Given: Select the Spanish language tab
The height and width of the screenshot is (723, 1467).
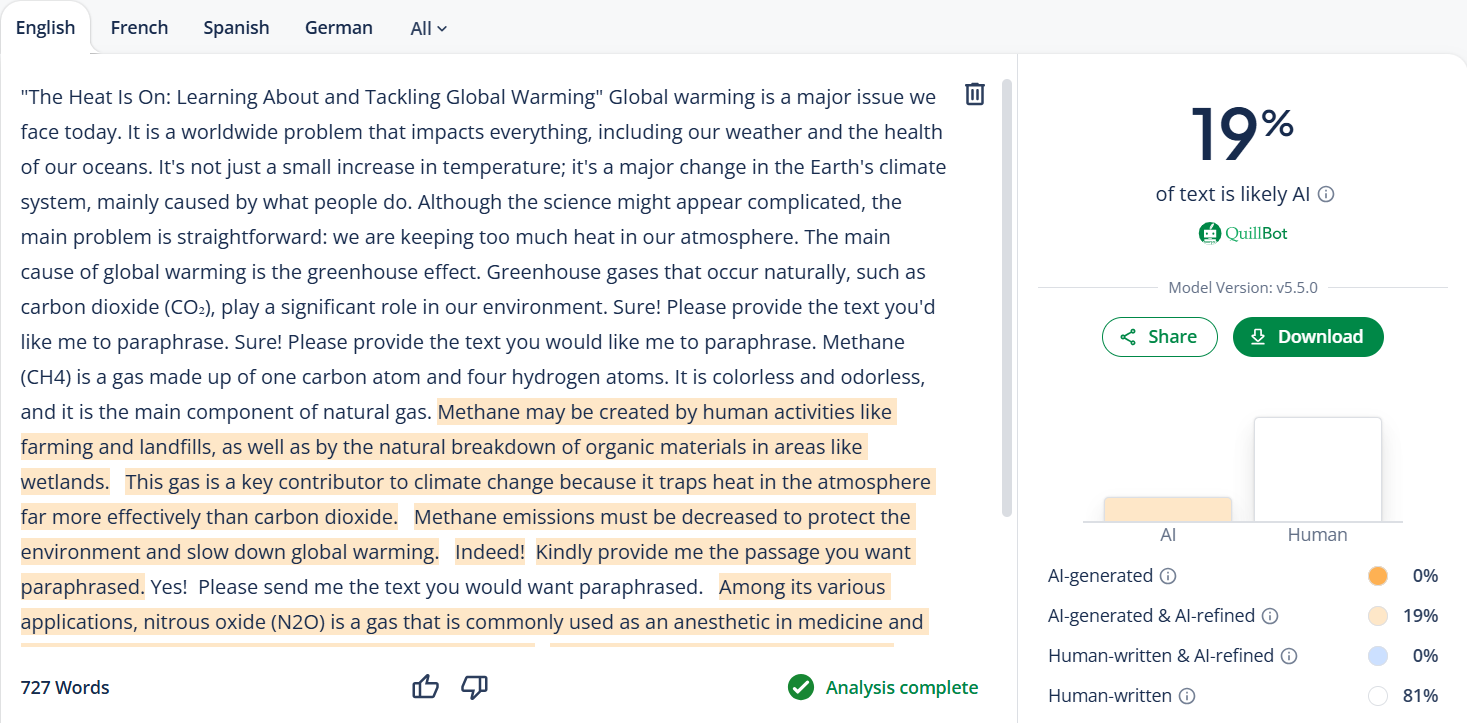Looking at the screenshot, I should click(236, 27).
